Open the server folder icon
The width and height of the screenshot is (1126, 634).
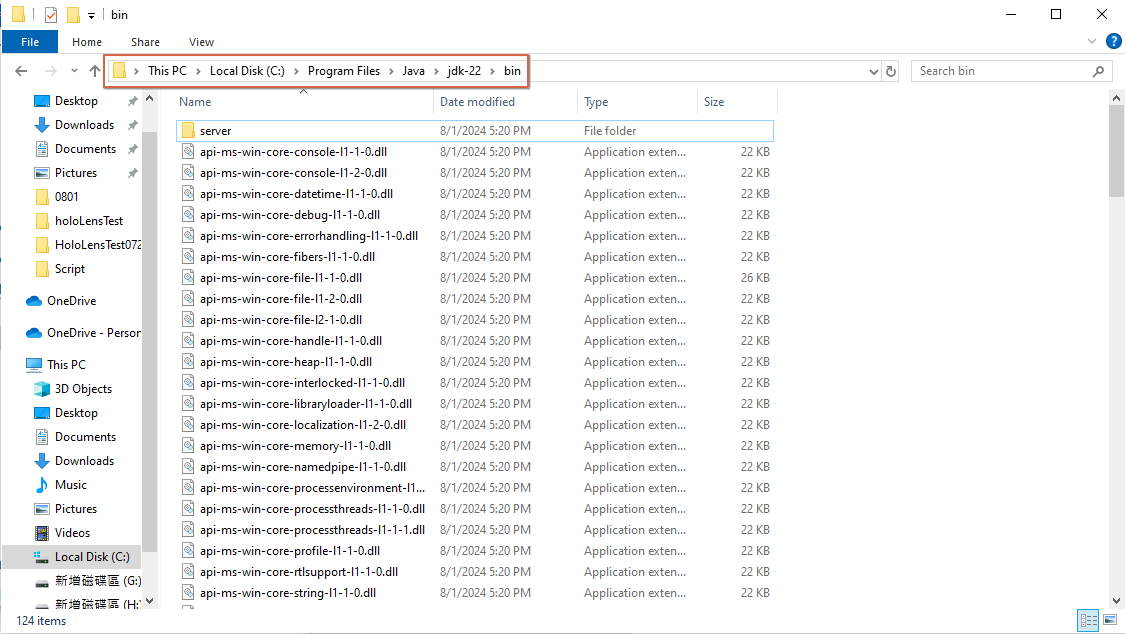[x=187, y=131]
